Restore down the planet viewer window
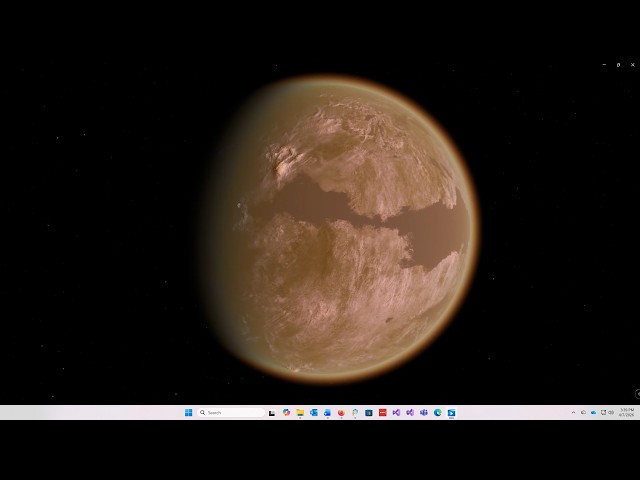Viewport: 640px width, 480px height. pos(618,64)
